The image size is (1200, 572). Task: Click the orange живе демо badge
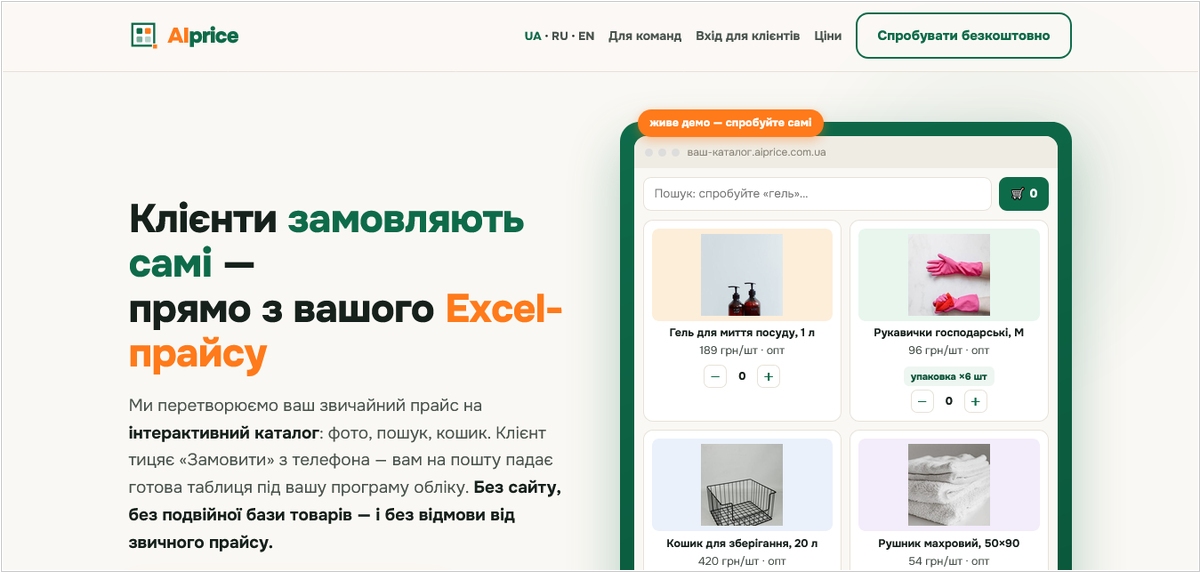tap(731, 123)
